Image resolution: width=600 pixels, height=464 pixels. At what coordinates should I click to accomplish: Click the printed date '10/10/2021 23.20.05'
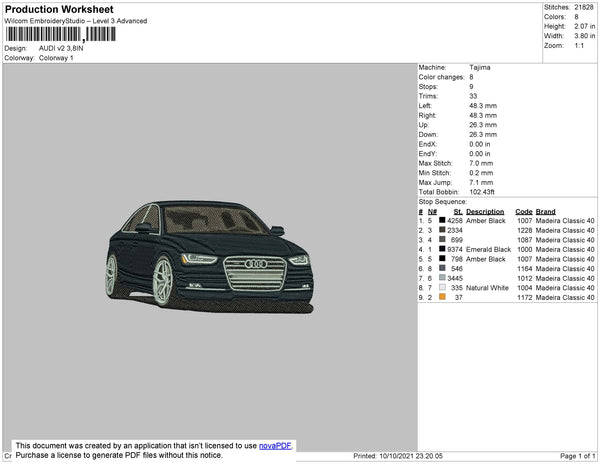[x=411, y=456]
